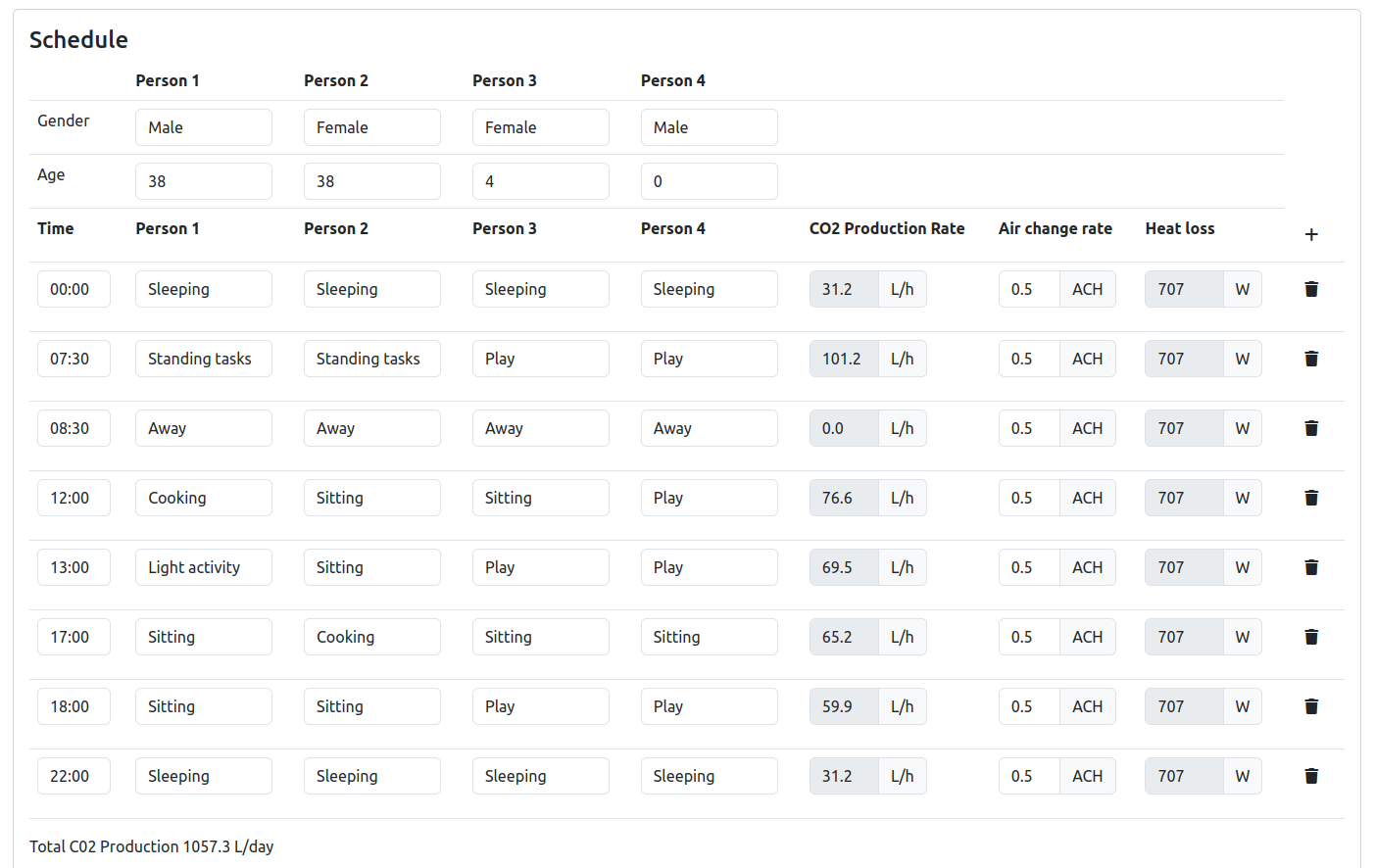Change Person 4 Sleeping activity at 22:00

[x=710, y=776]
